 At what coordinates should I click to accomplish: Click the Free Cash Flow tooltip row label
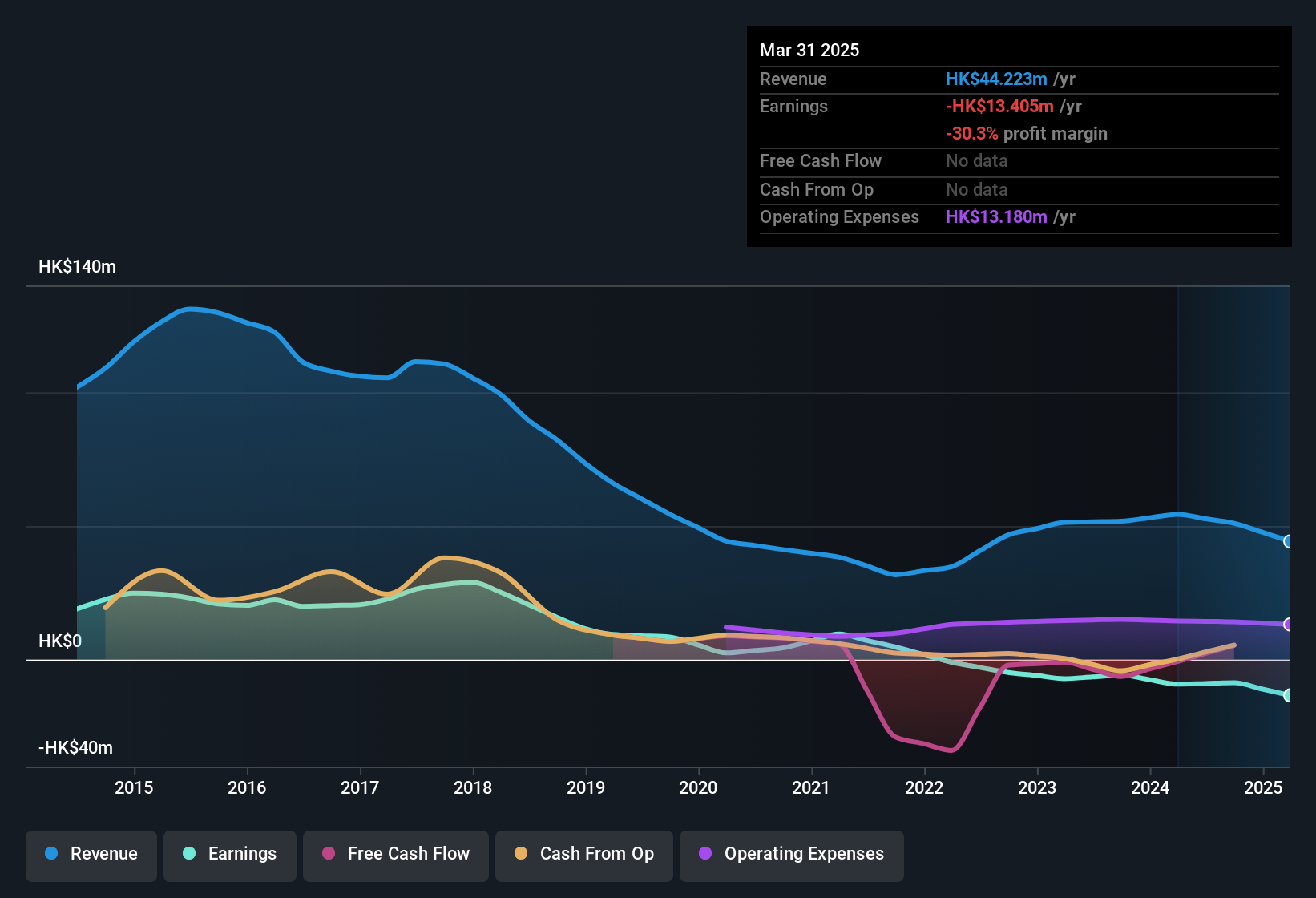click(x=821, y=160)
